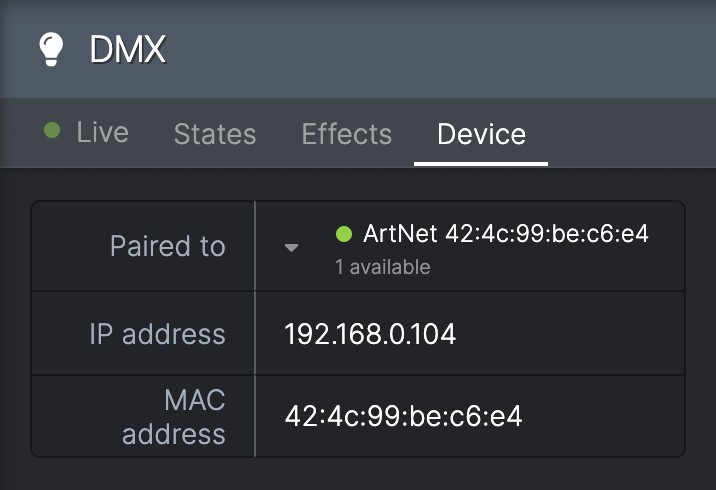Click the empty DMX header bar area
The width and height of the screenshot is (716, 490).
tap(438, 49)
